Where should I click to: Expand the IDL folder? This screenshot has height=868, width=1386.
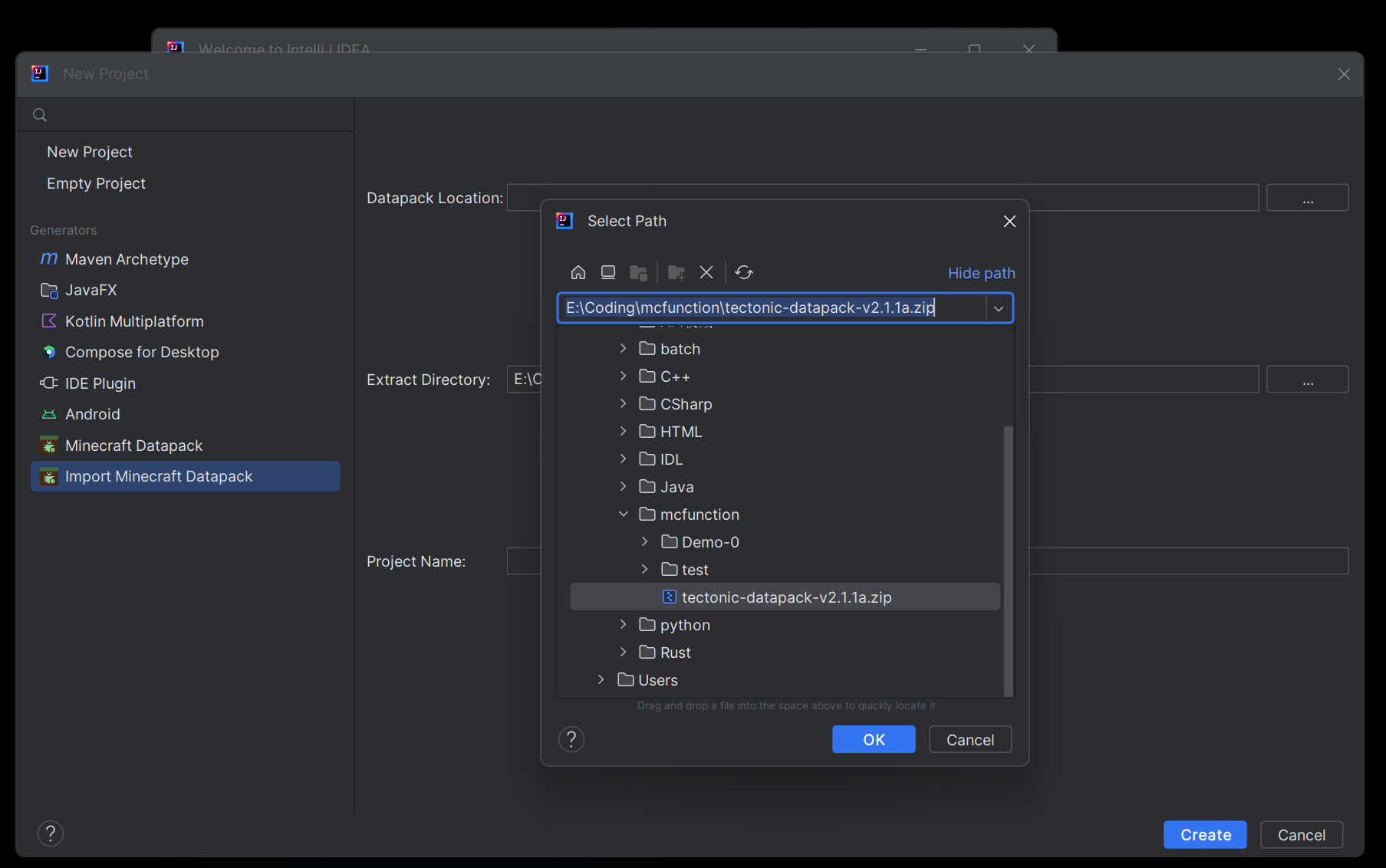(x=623, y=459)
